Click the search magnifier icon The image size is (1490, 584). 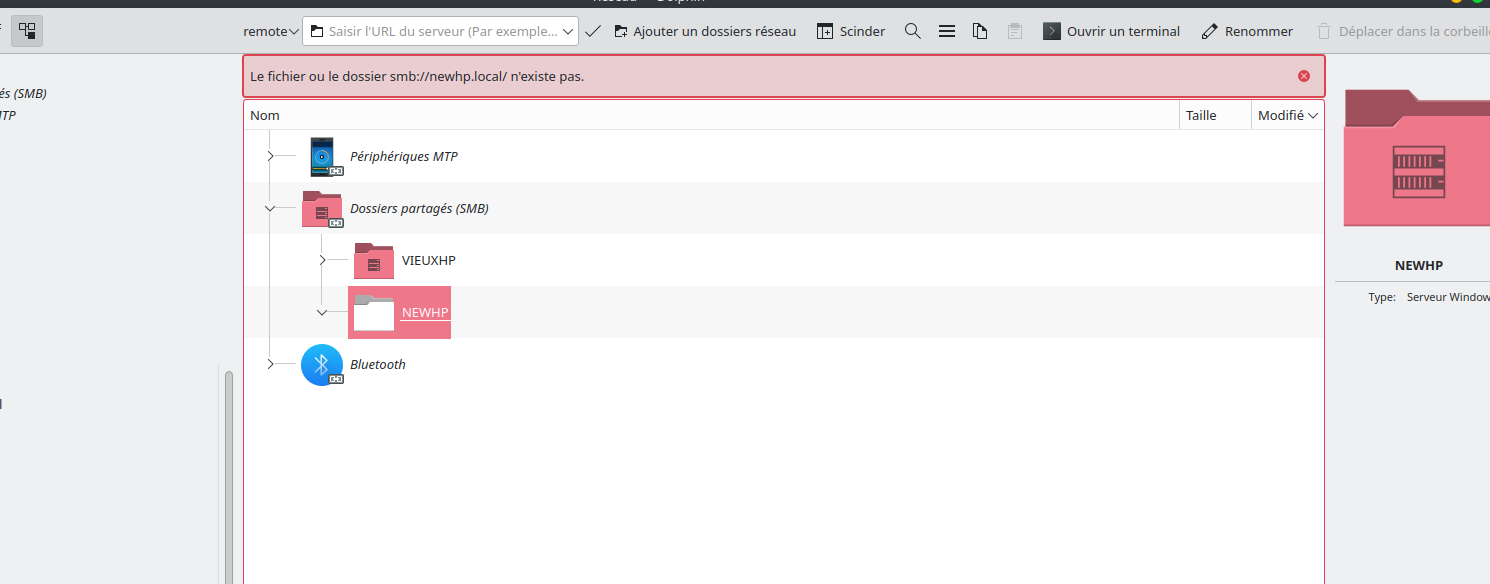coord(912,31)
